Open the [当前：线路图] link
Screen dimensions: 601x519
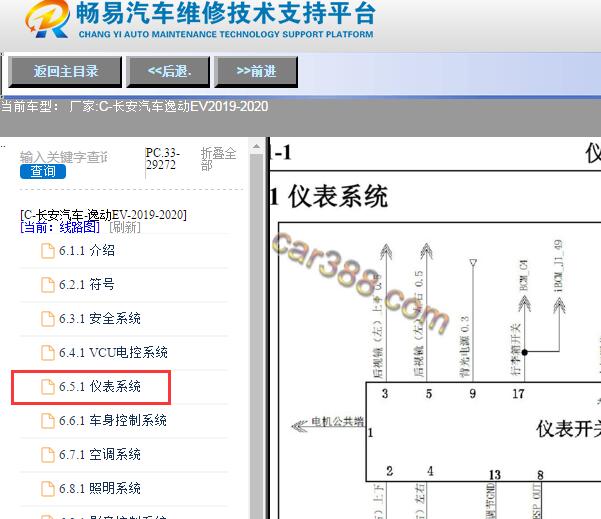[x=60, y=227]
